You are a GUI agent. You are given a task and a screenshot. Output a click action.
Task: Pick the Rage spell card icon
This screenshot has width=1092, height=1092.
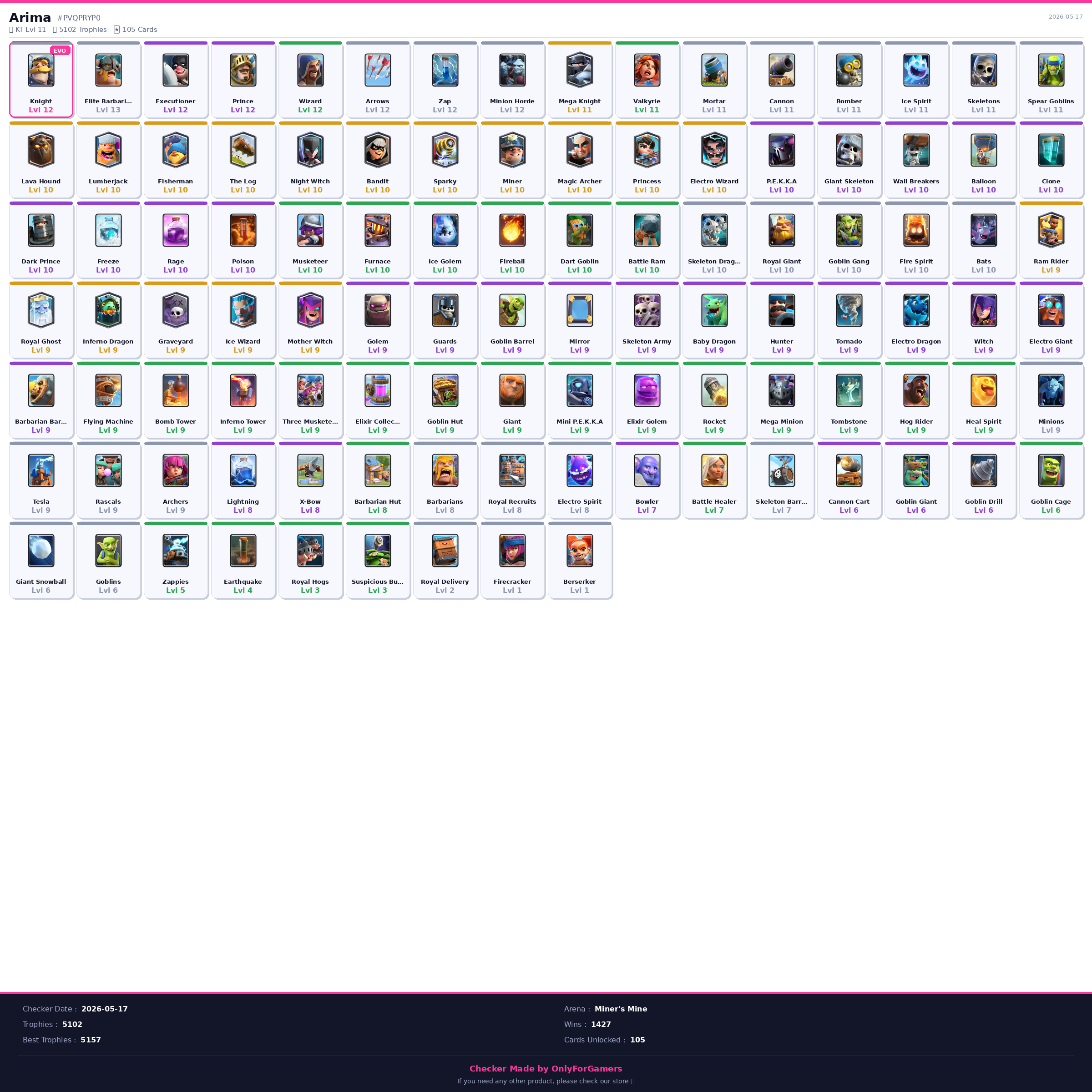176,230
